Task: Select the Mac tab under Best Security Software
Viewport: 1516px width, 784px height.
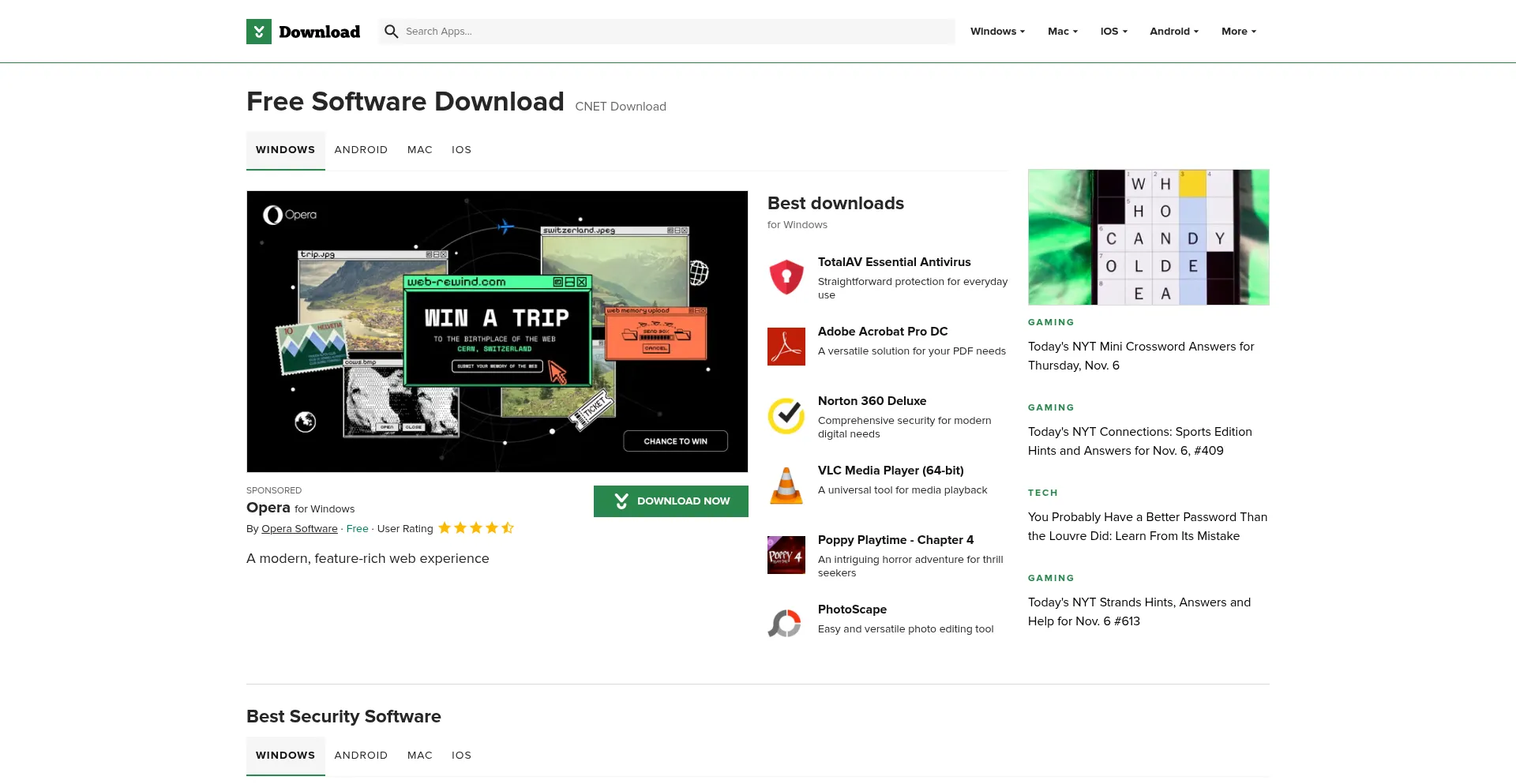Action: coord(420,756)
